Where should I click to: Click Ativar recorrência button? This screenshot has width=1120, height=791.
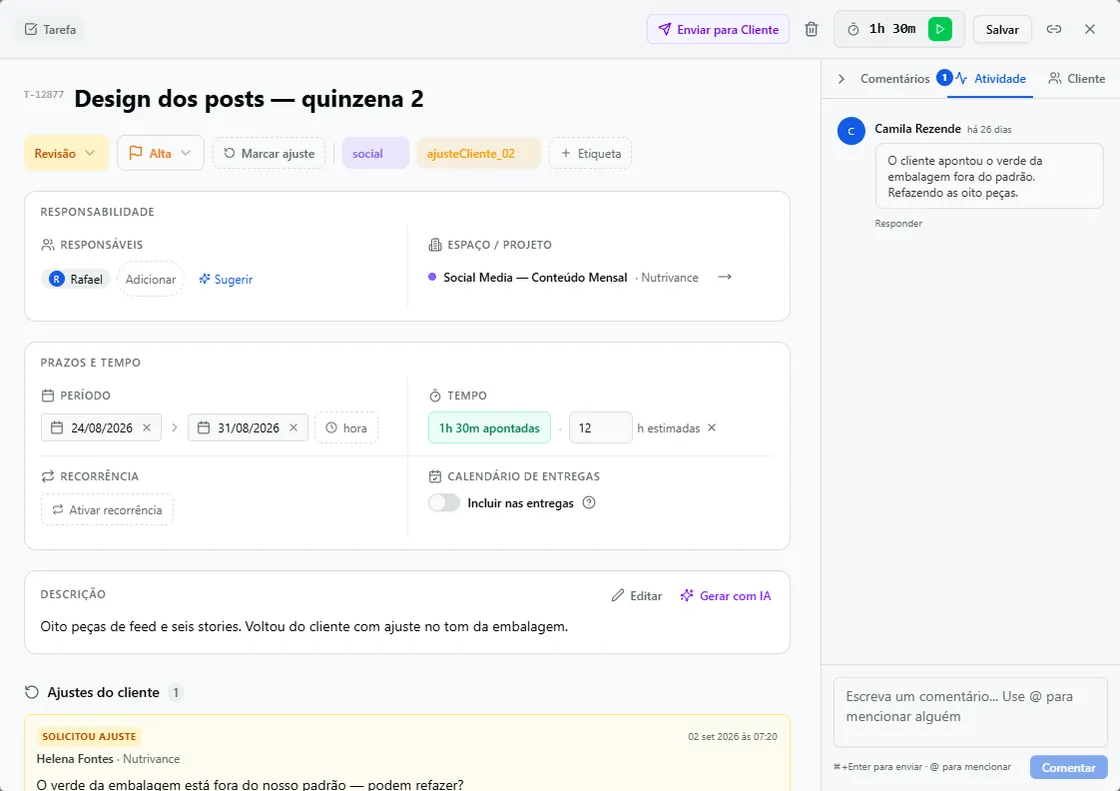coord(107,510)
